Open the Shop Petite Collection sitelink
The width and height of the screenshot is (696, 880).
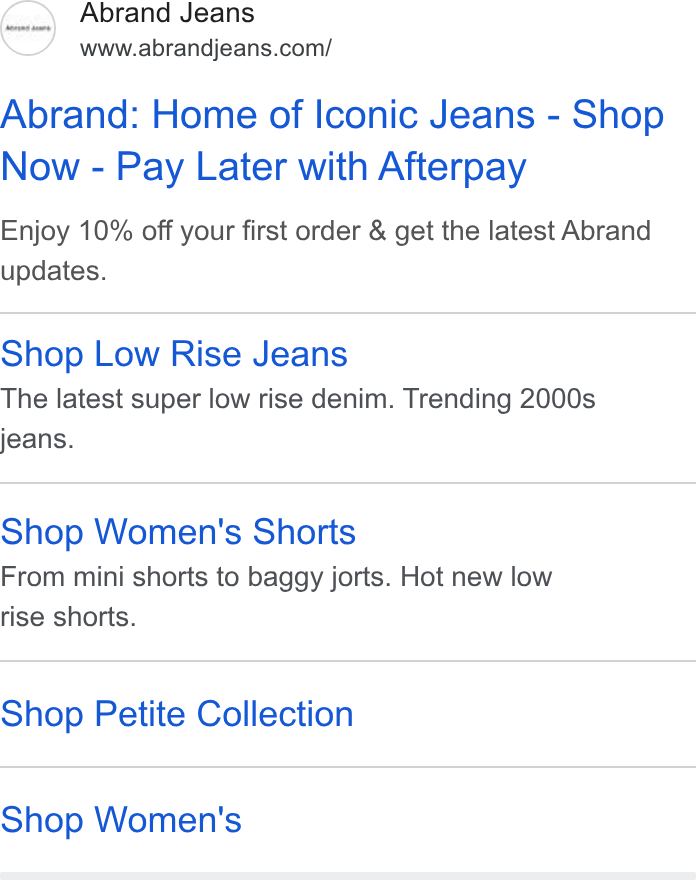177,714
